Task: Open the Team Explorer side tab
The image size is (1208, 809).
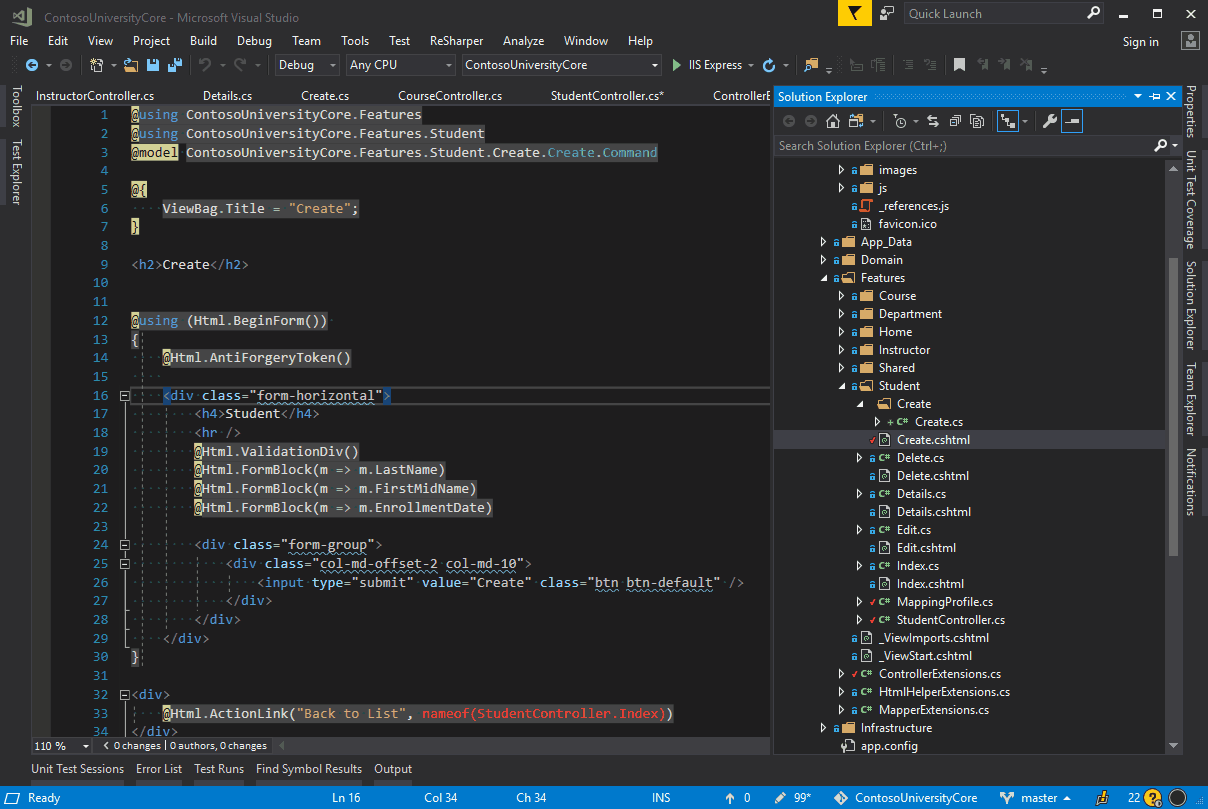Action: coord(1190,399)
